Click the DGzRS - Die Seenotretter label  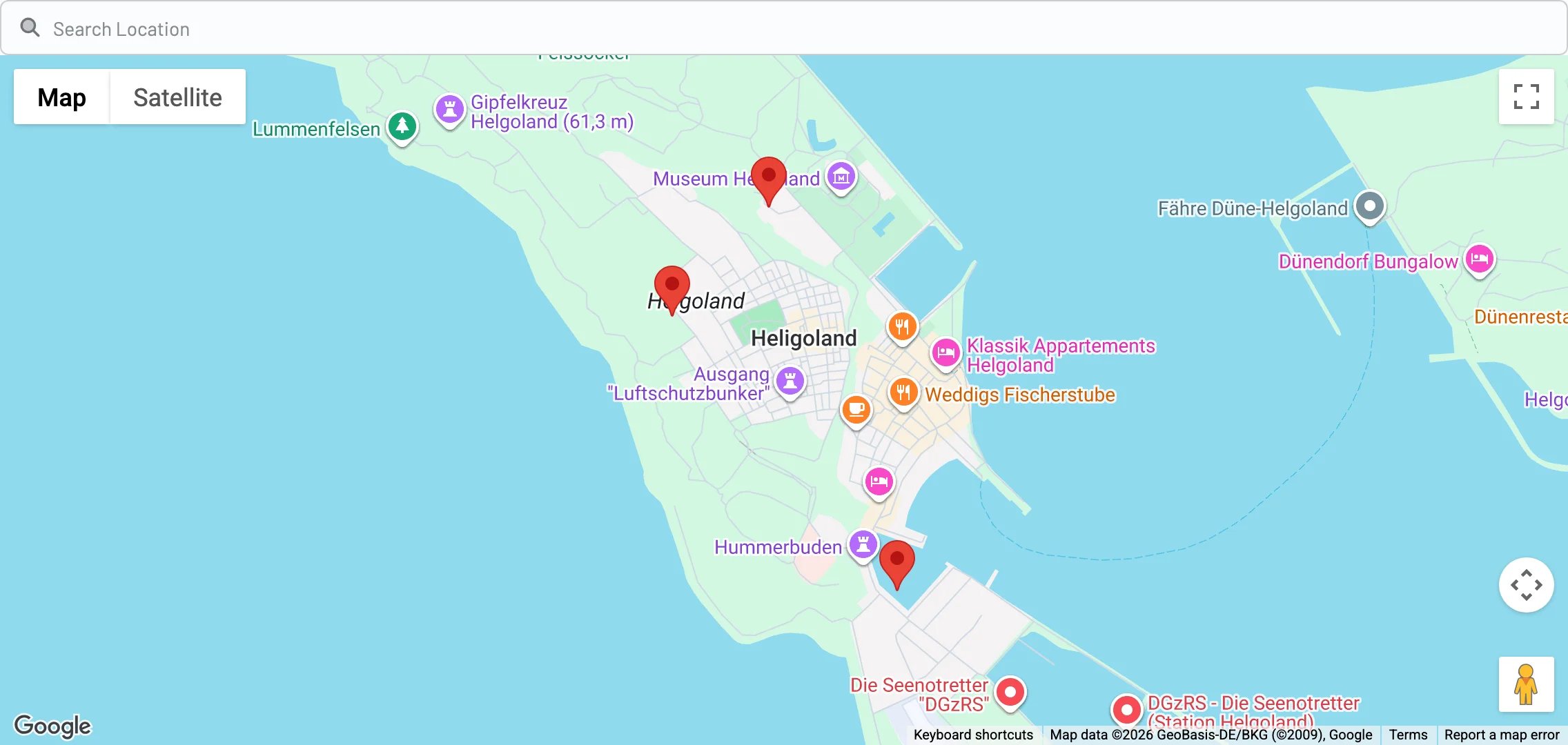1253,713
